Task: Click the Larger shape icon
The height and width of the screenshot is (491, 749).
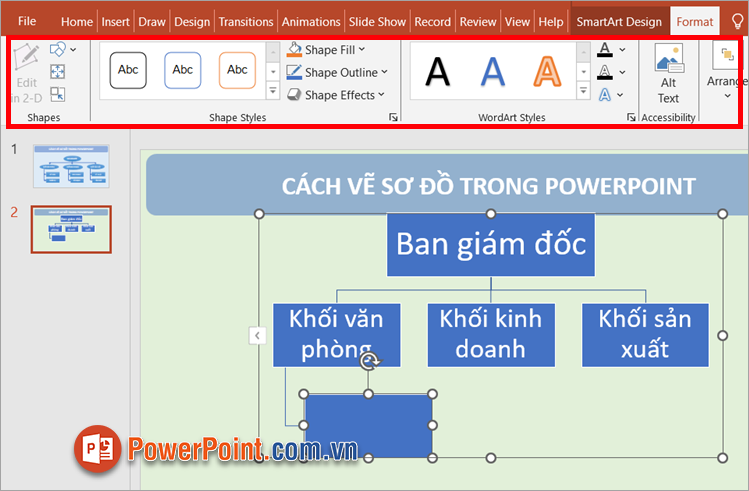Action: pyautogui.click(x=57, y=72)
